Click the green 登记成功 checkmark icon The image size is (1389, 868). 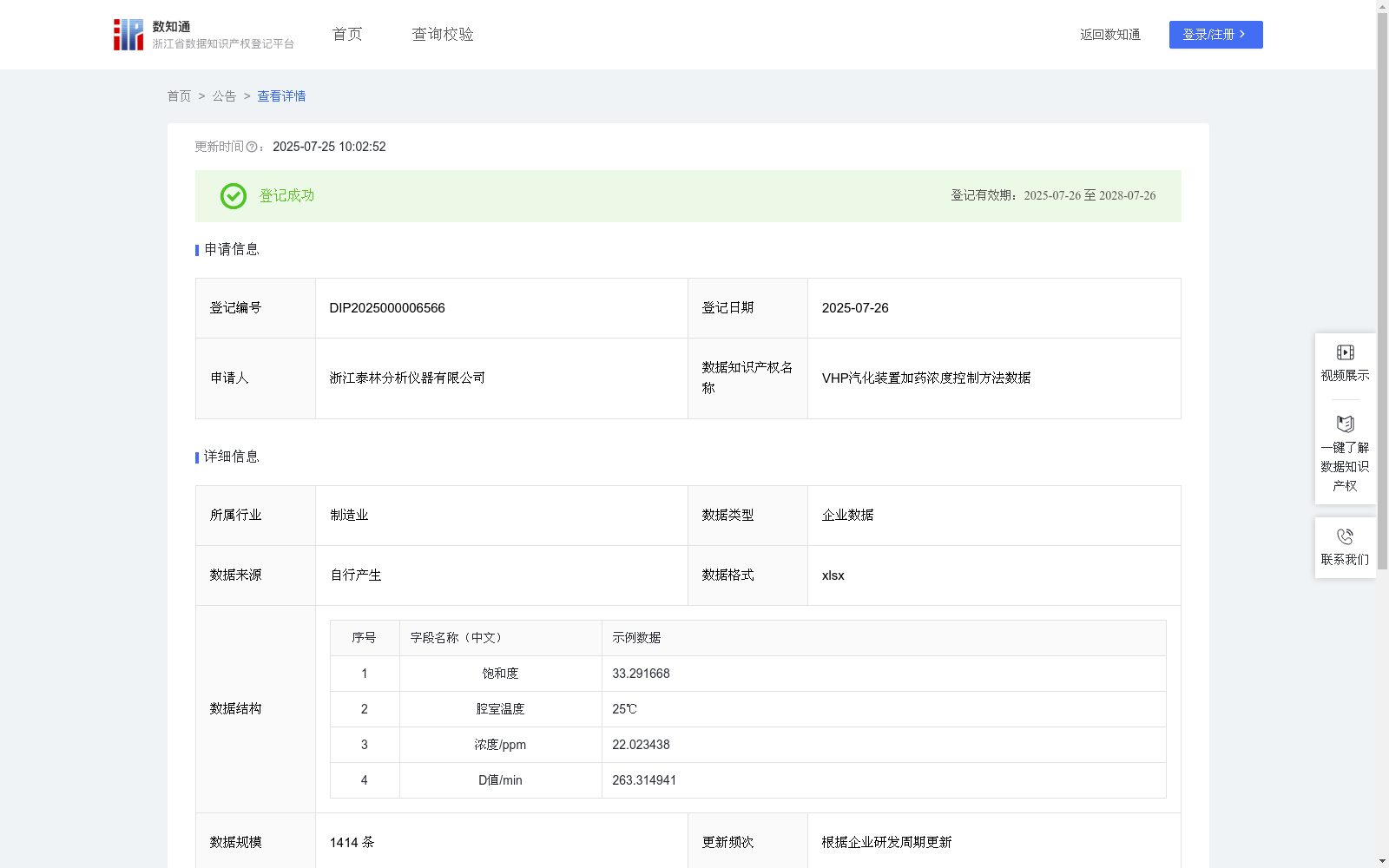point(234,196)
